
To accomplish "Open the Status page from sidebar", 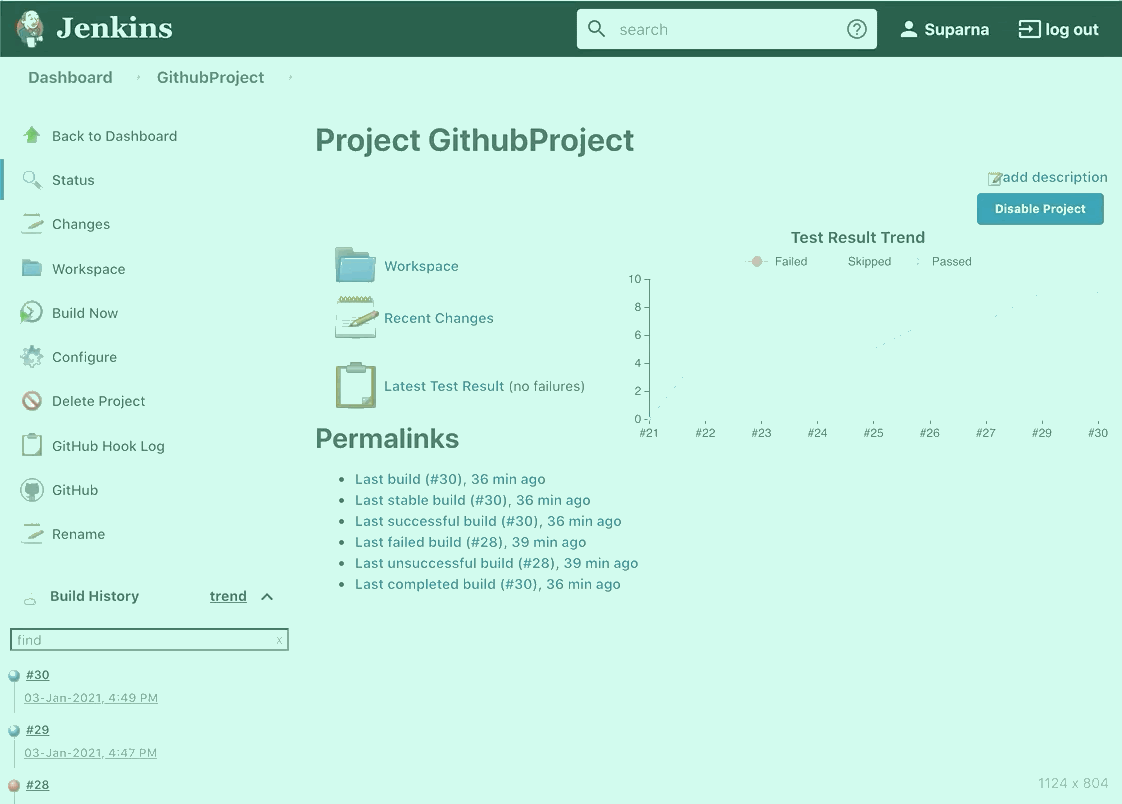I will [x=73, y=180].
